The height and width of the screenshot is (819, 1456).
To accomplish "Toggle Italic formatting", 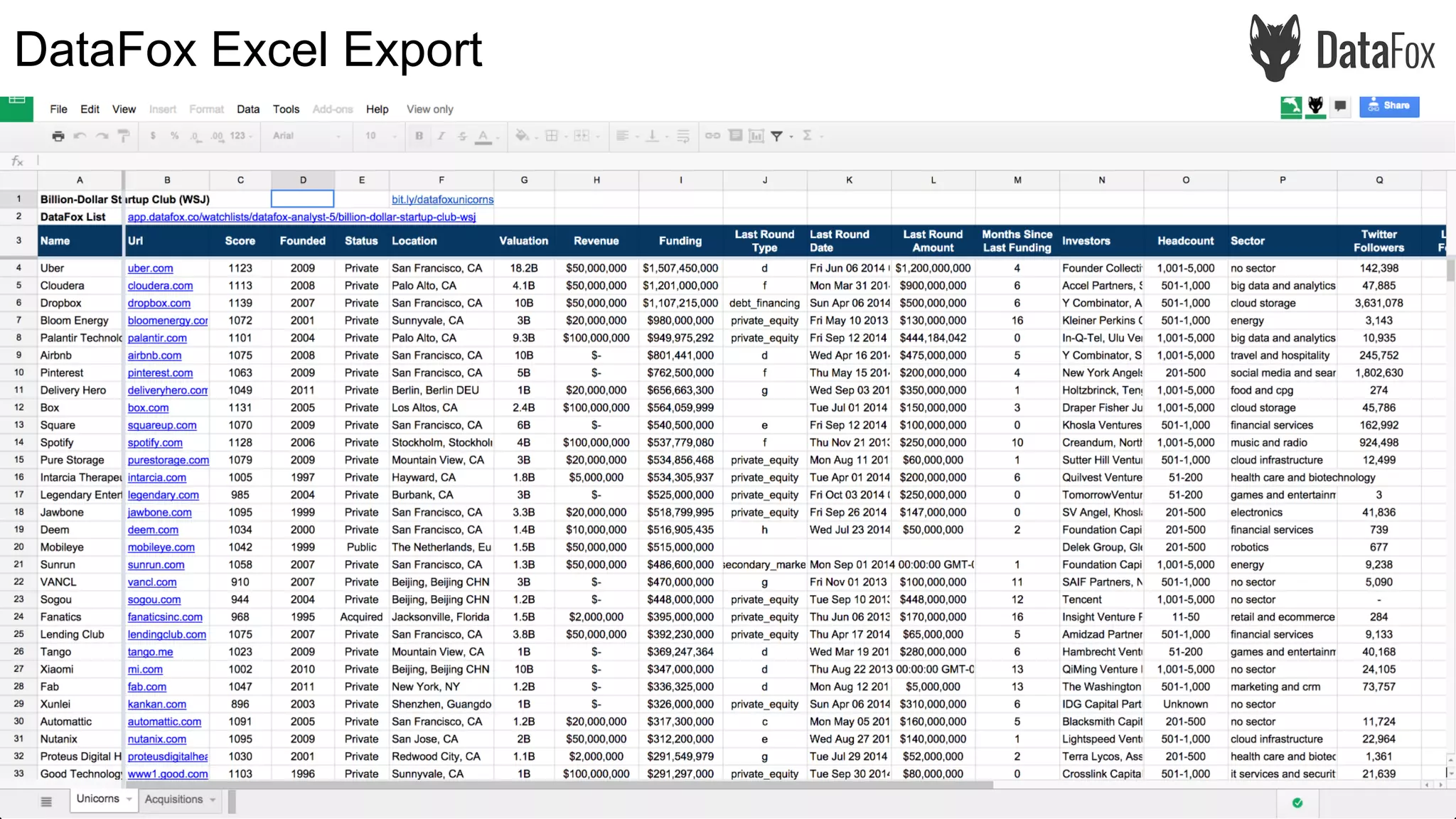I will (x=441, y=136).
